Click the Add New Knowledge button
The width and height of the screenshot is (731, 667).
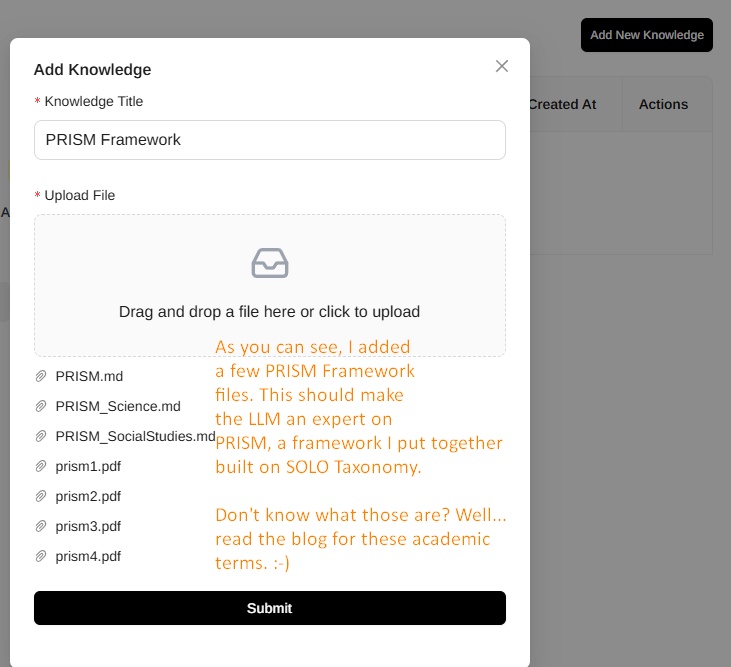647,35
